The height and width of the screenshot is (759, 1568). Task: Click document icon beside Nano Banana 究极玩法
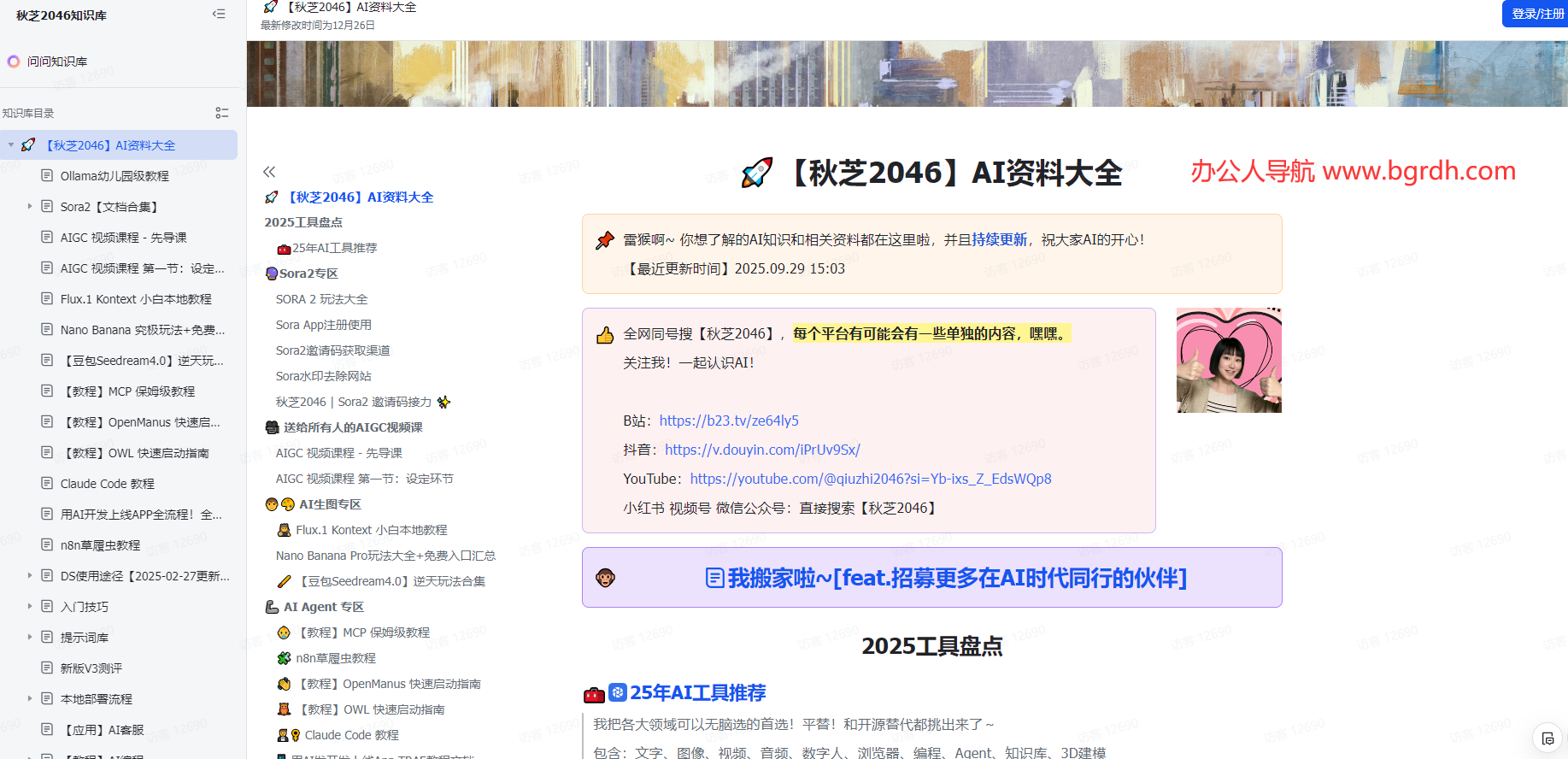(47, 329)
